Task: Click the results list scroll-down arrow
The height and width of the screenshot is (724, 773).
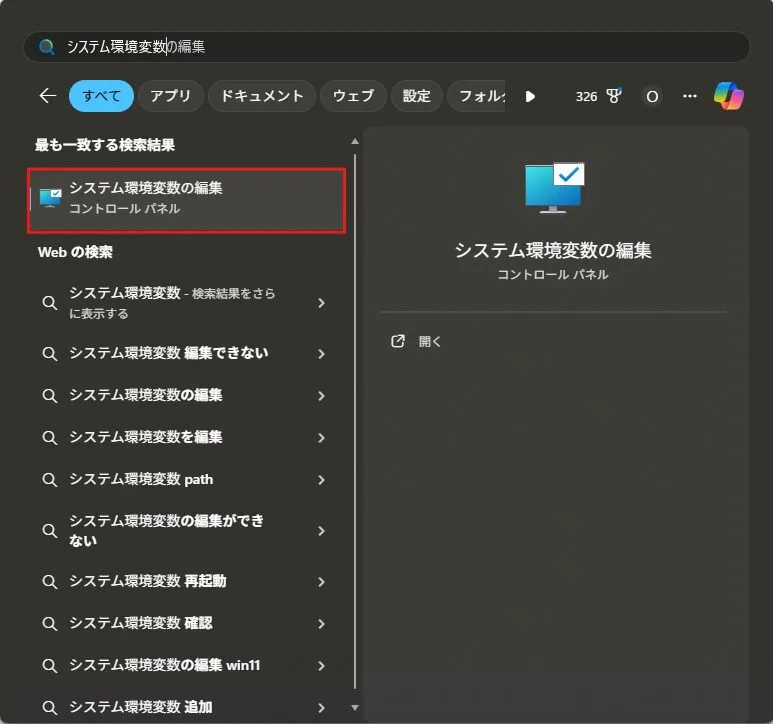Action: (x=354, y=707)
